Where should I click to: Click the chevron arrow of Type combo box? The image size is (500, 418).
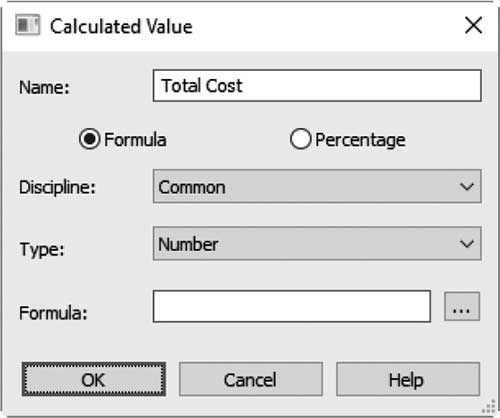point(467,244)
